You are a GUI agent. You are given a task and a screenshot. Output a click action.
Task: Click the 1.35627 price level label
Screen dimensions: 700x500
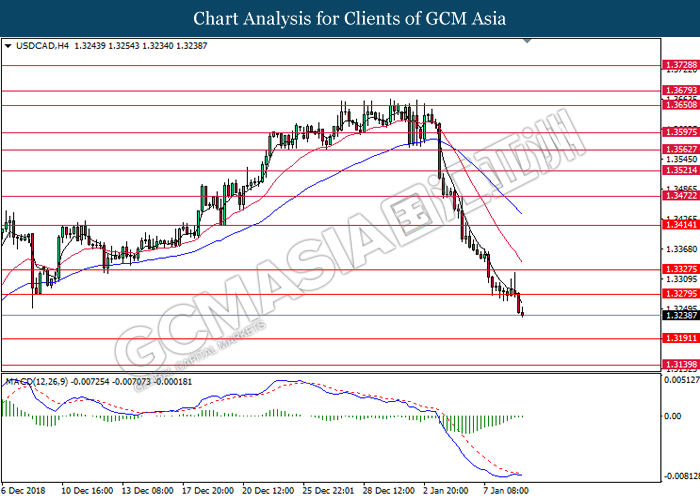click(x=681, y=149)
